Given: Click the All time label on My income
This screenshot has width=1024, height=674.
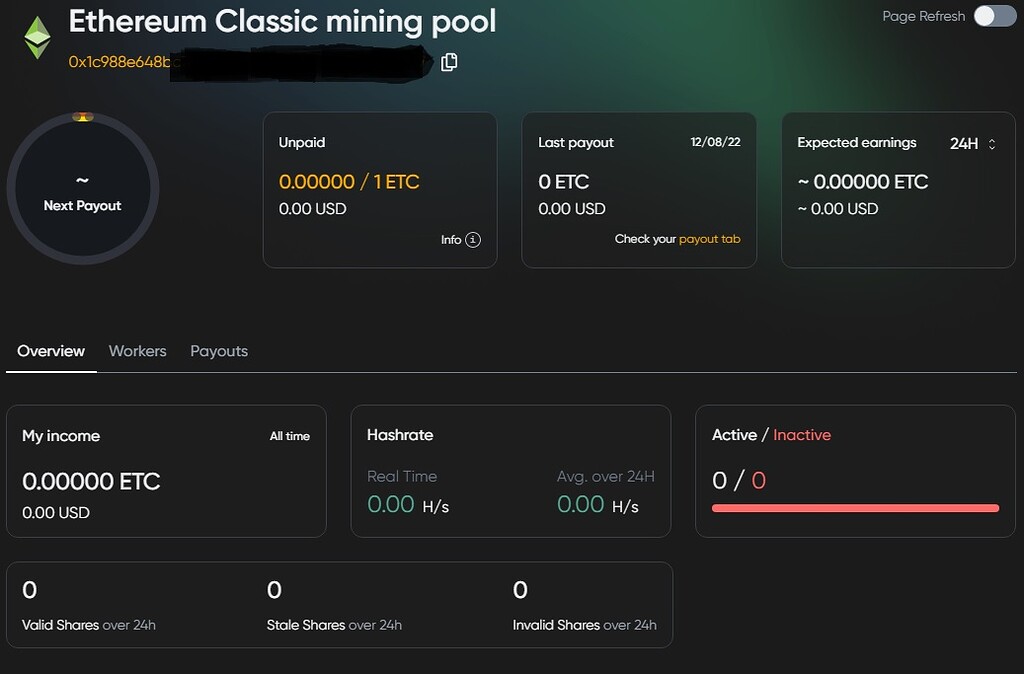Looking at the screenshot, I should click(290, 436).
